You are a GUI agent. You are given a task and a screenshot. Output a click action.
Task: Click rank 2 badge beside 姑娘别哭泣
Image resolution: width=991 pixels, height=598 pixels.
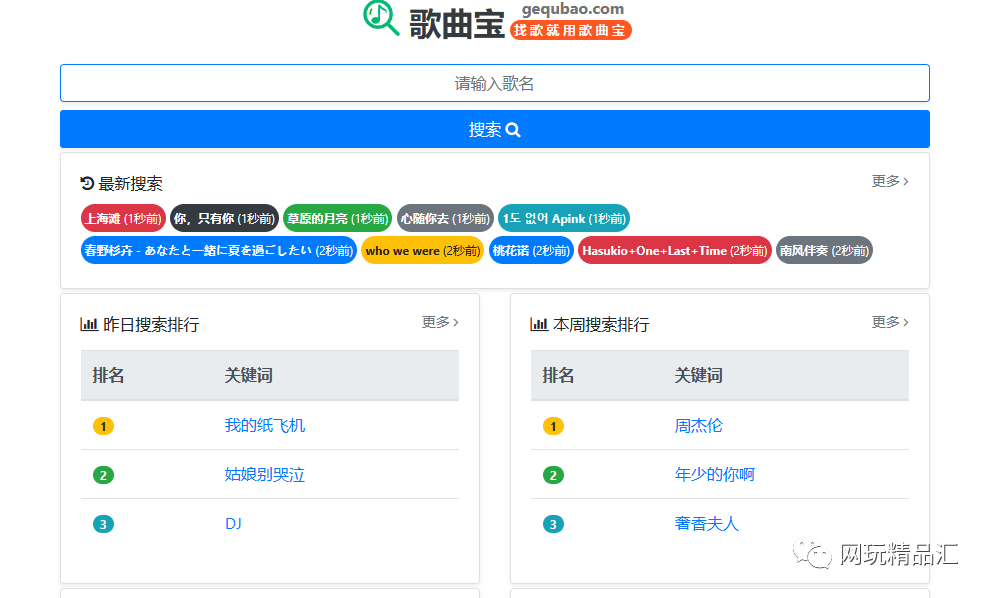[x=104, y=475]
